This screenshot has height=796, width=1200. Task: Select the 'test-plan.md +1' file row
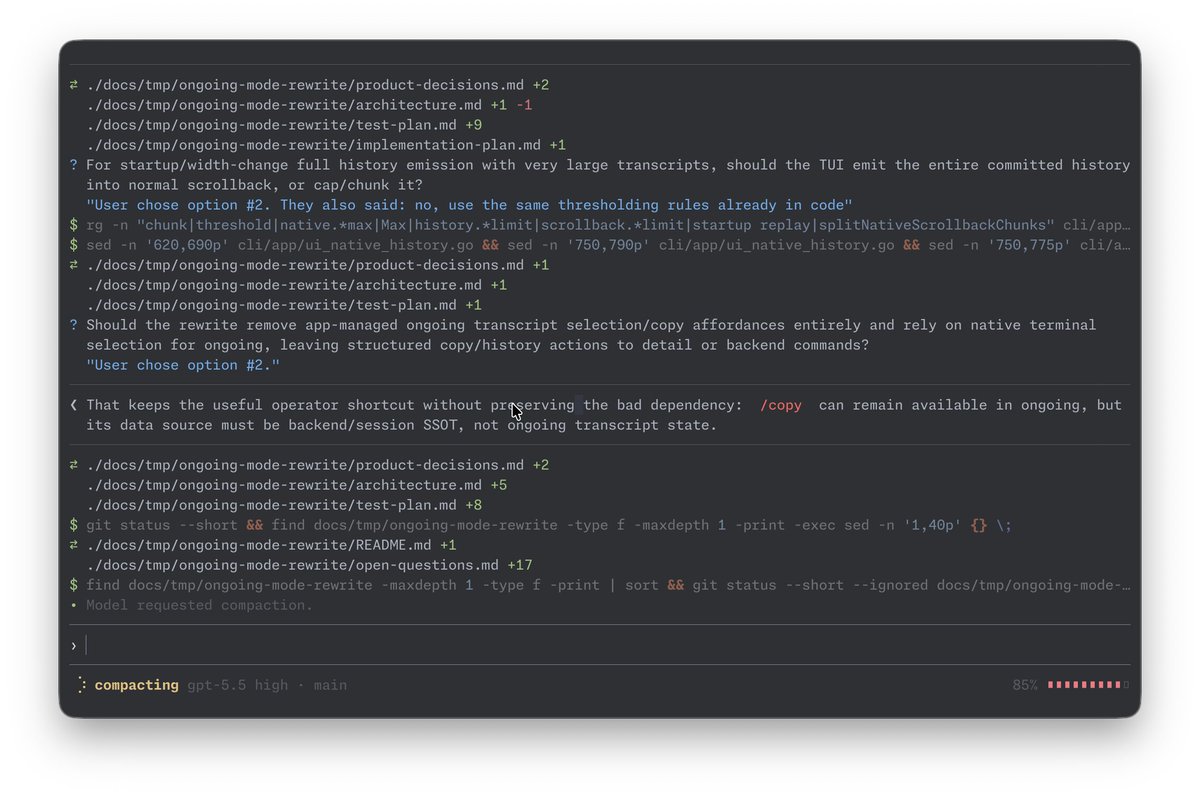pos(284,305)
